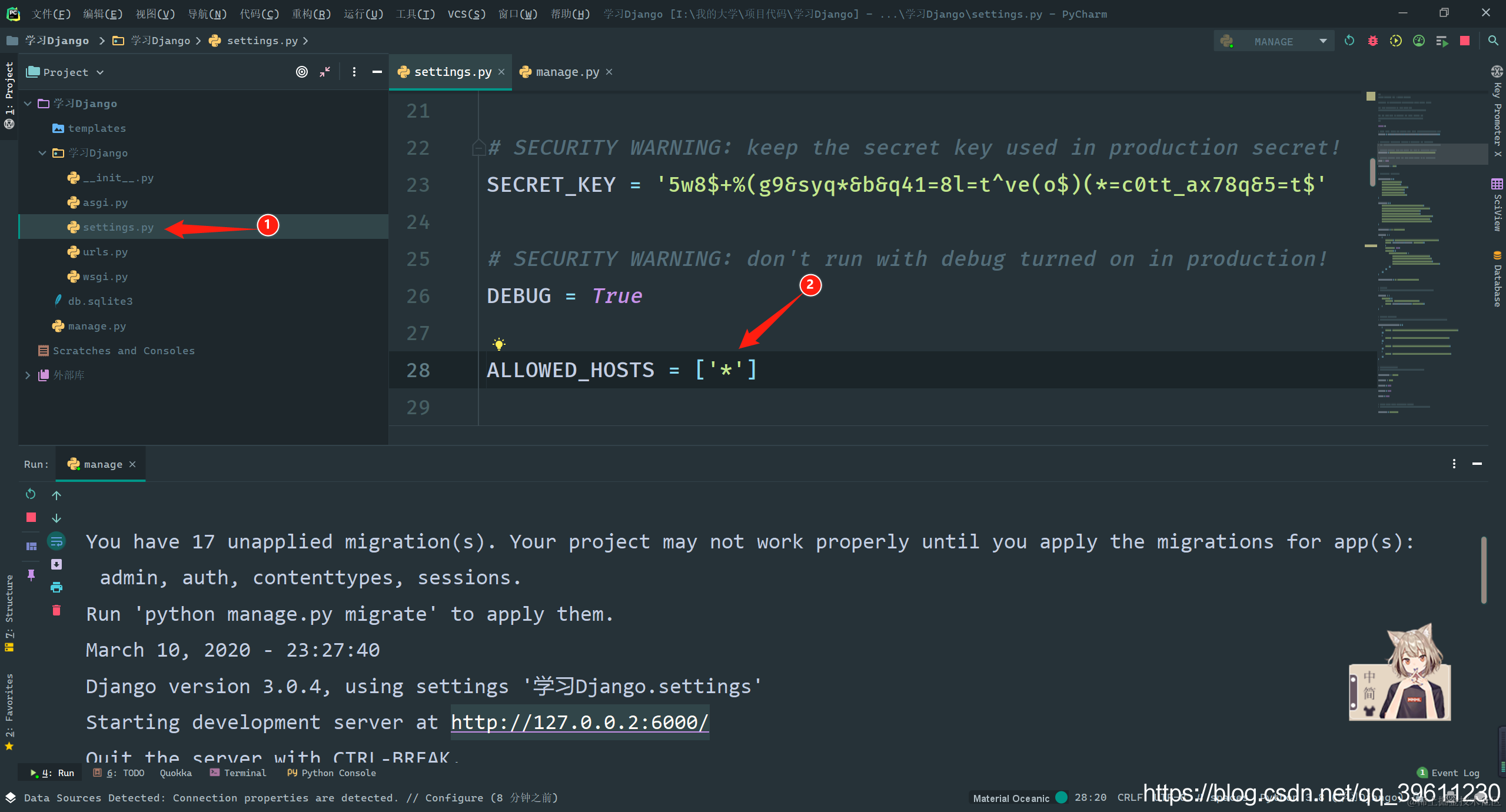Screen dimensions: 1506x812
Task: Close the settings.py editor tab
Action: [501, 72]
